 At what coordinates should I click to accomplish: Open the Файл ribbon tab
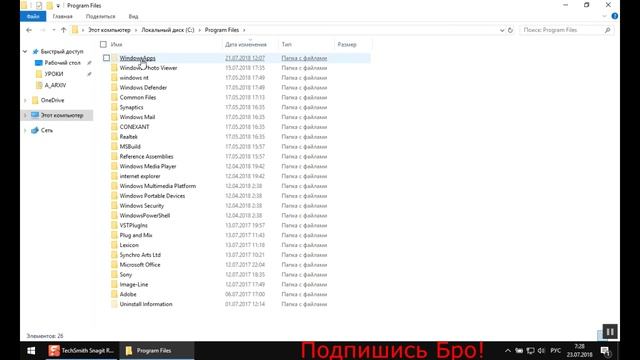[33, 16]
